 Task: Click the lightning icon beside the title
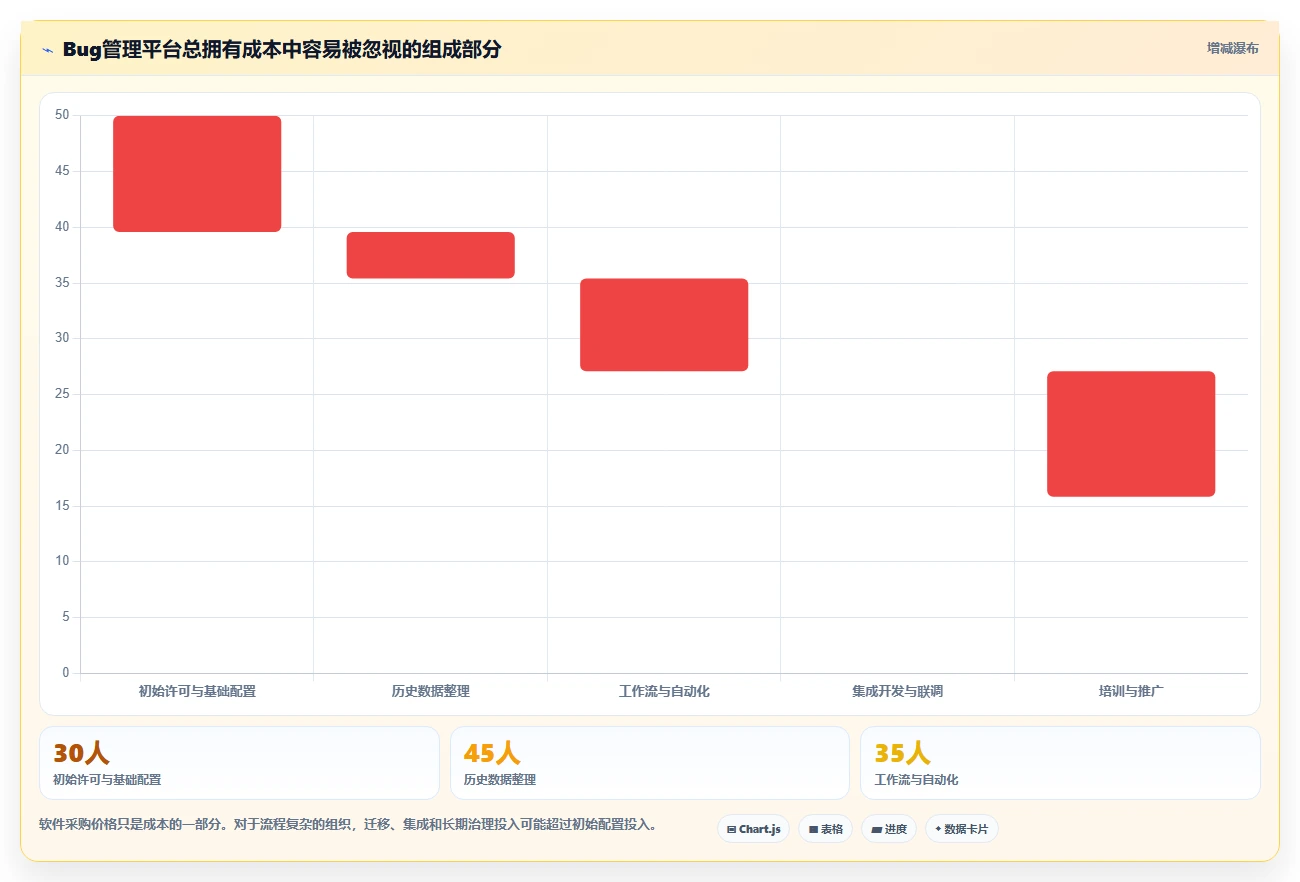click(x=47, y=50)
